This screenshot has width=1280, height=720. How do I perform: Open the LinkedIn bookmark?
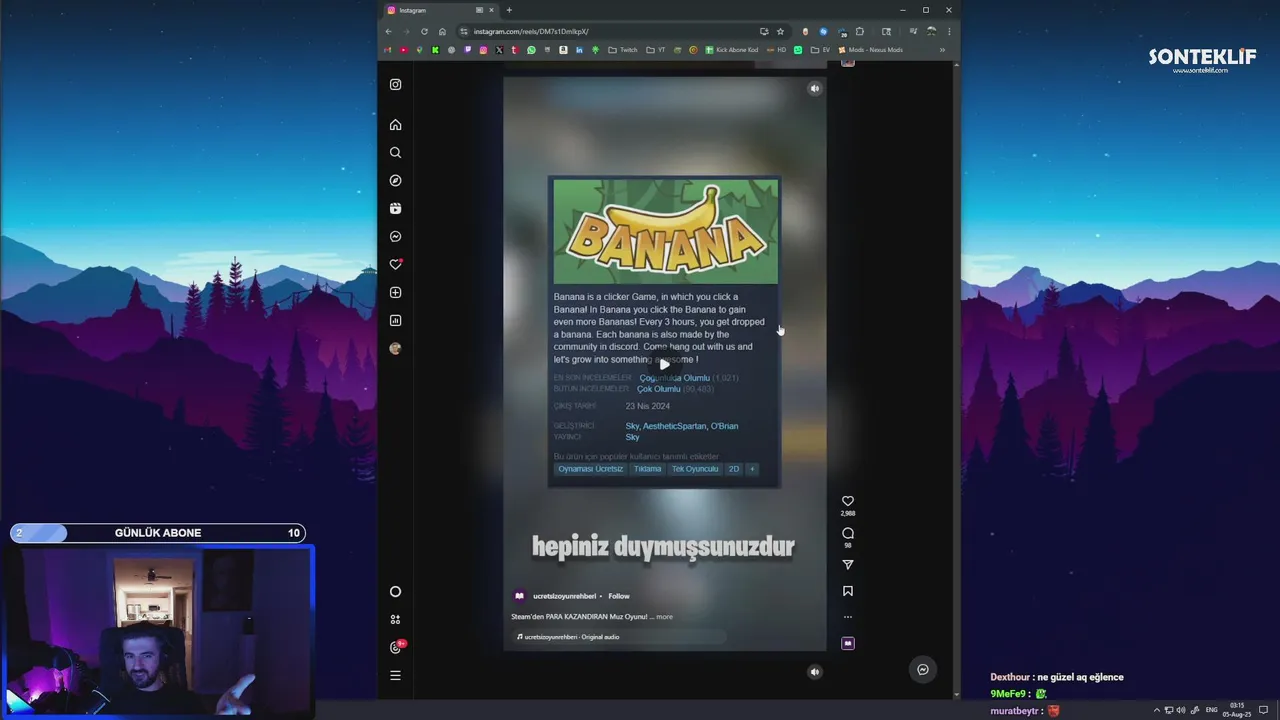579,50
